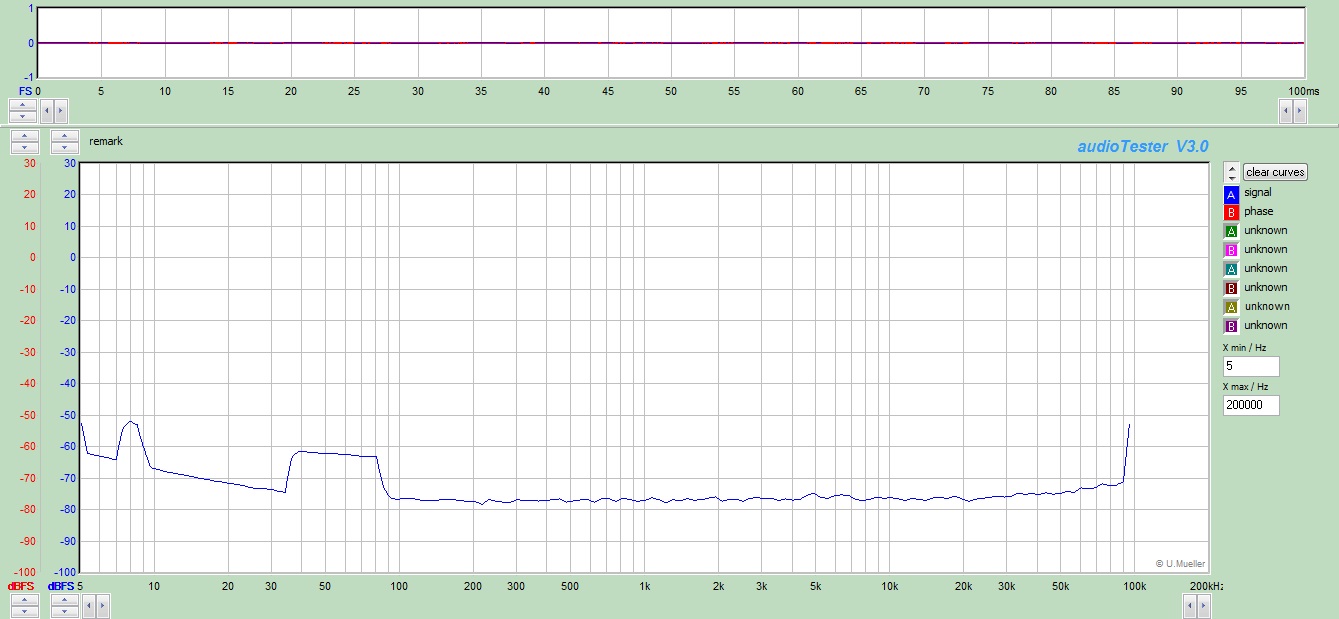Screen dimensions: 1339x619
Task: Toggle the green unknown curve A button
Action: (x=1231, y=231)
